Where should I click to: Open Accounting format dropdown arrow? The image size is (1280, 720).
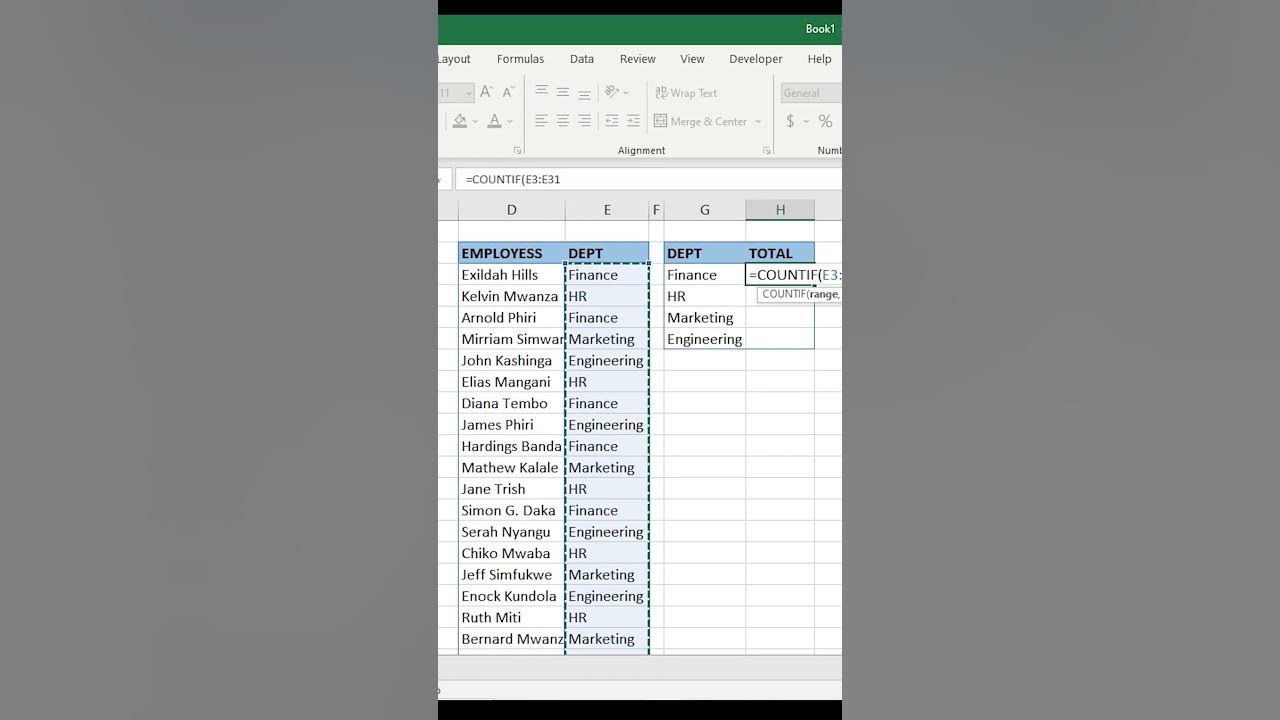[x=806, y=122]
